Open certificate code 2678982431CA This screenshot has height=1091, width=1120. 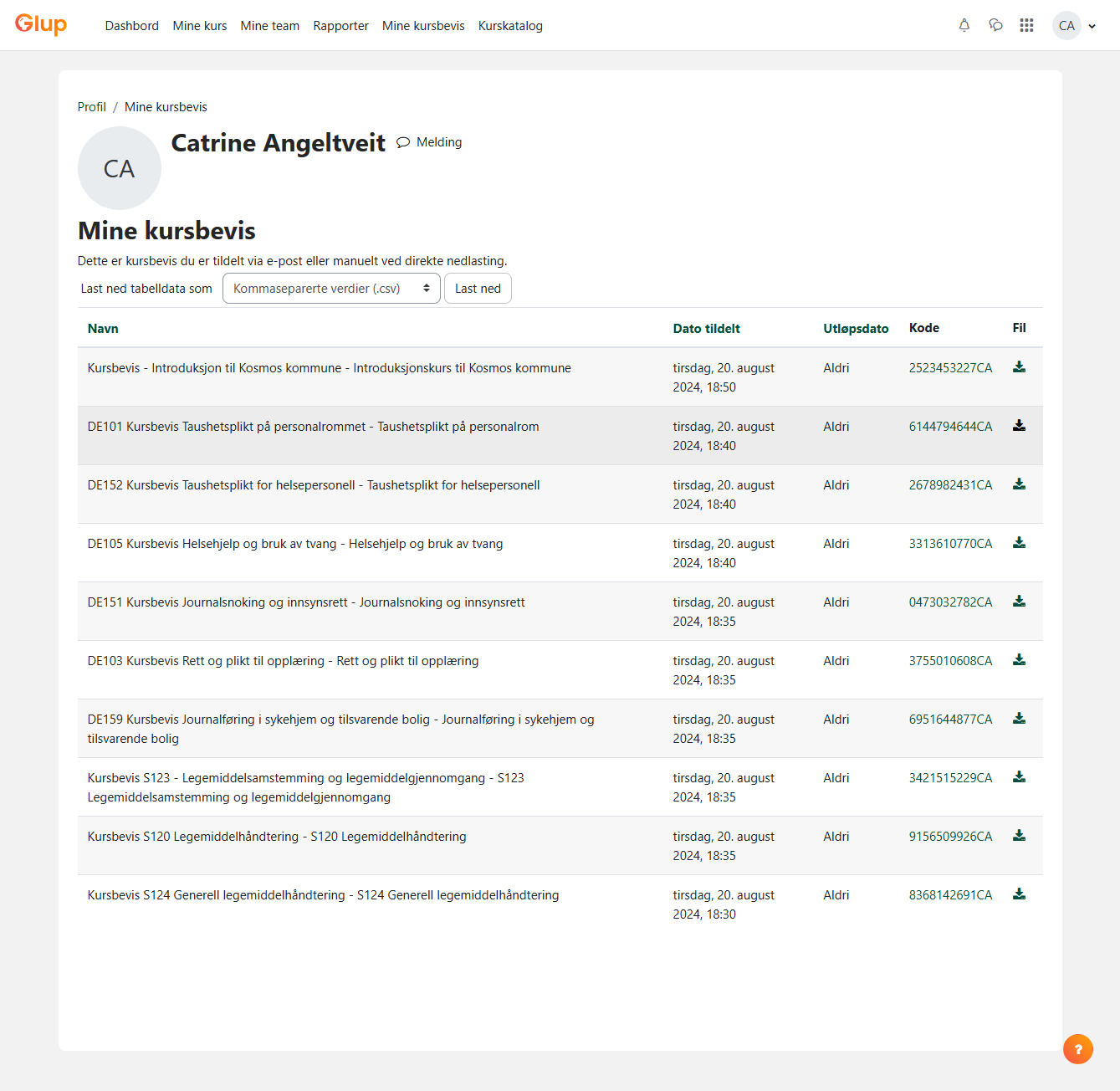[x=951, y=485]
